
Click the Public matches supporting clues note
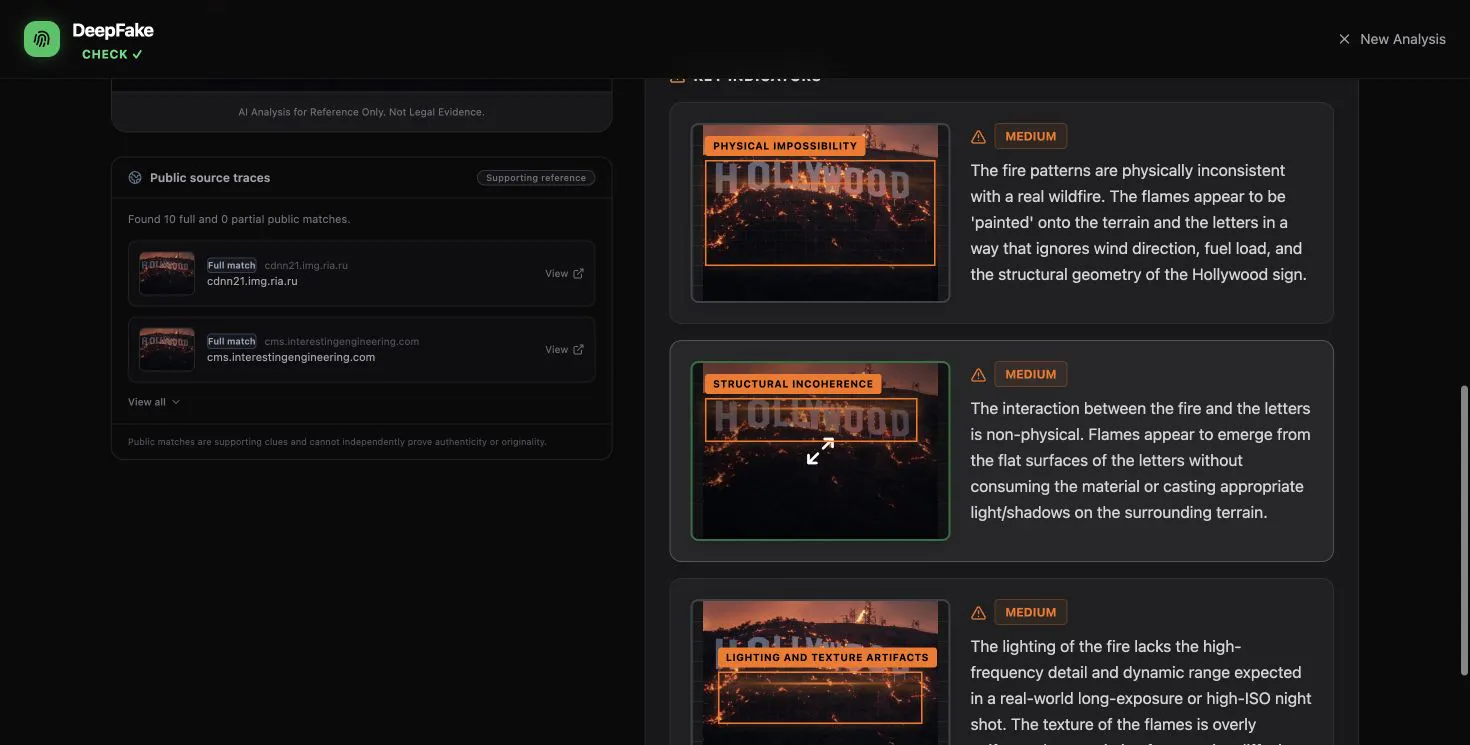(337, 442)
